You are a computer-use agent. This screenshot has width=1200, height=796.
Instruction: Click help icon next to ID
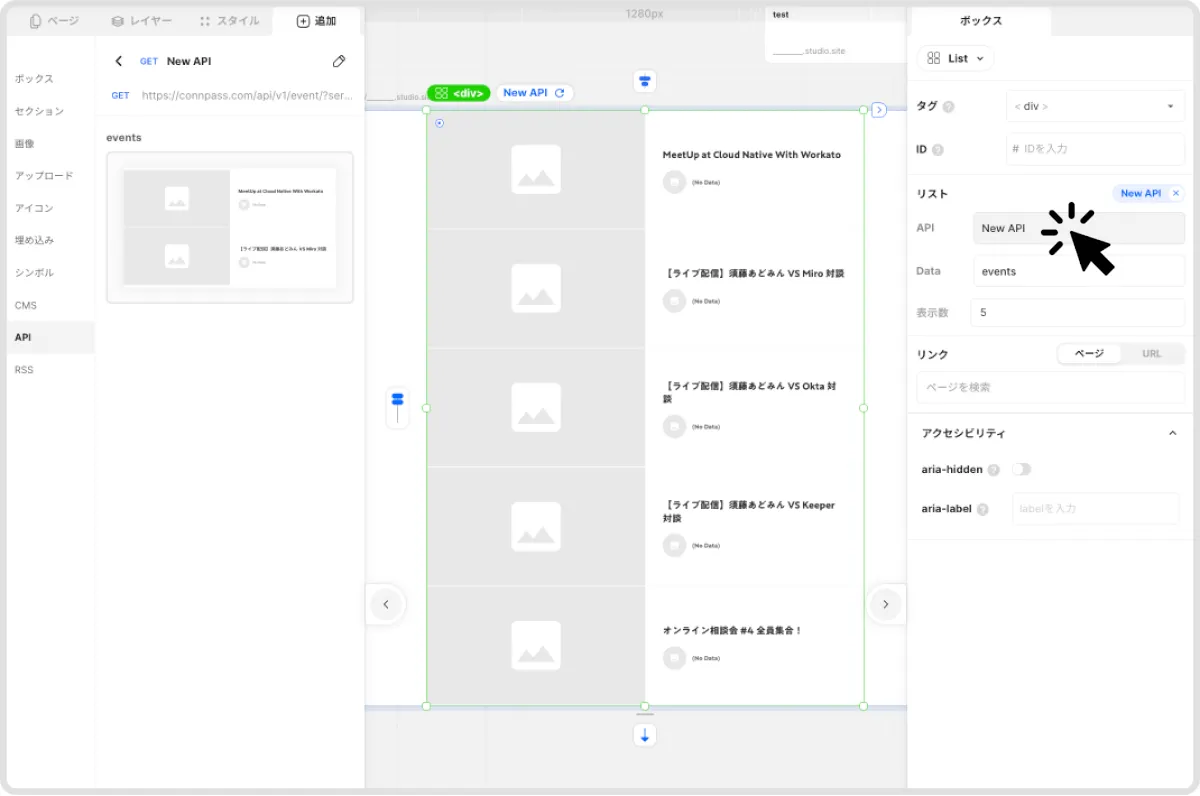tap(938, 150)
